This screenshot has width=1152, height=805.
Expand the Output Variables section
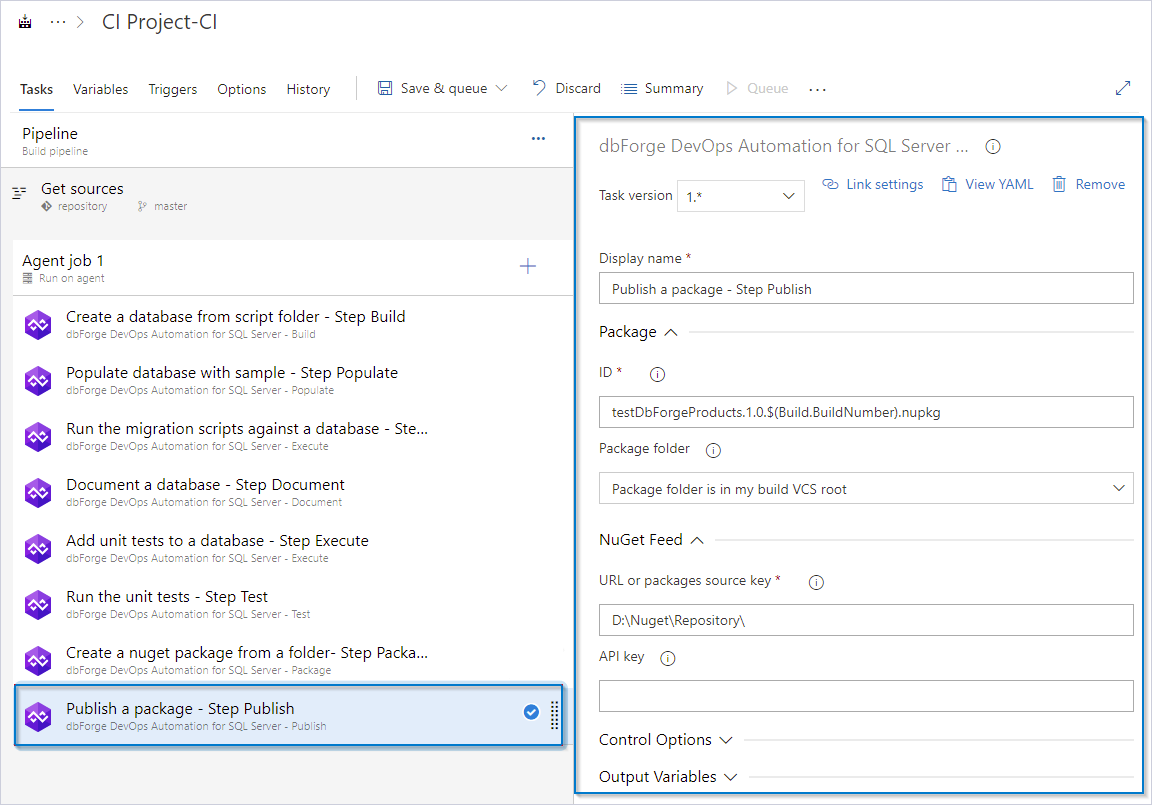[668, 776]
